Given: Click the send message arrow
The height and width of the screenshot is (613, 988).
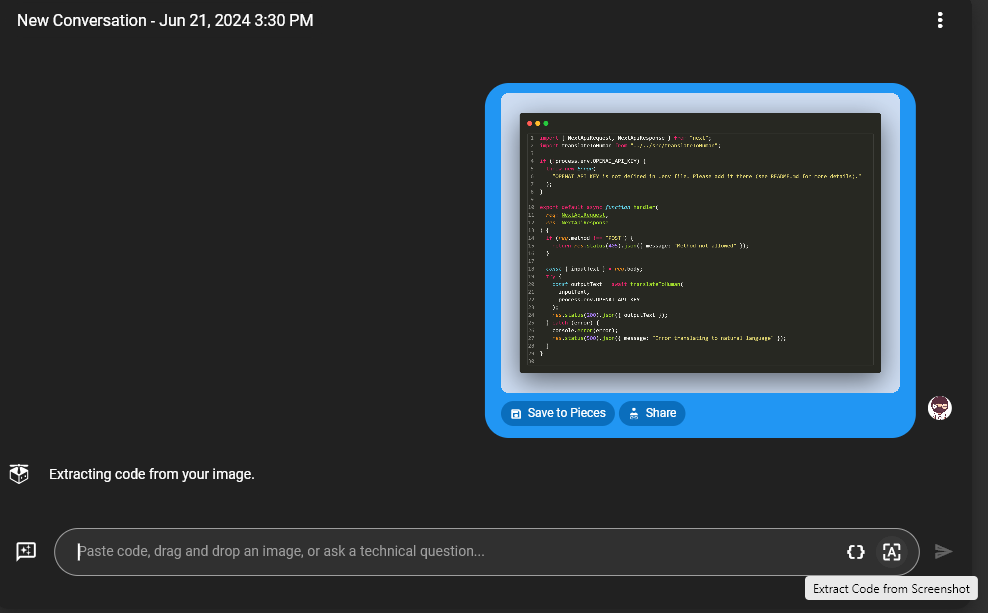Looking at the screenshot, I should pyautogui.click(x=944, y=551).
